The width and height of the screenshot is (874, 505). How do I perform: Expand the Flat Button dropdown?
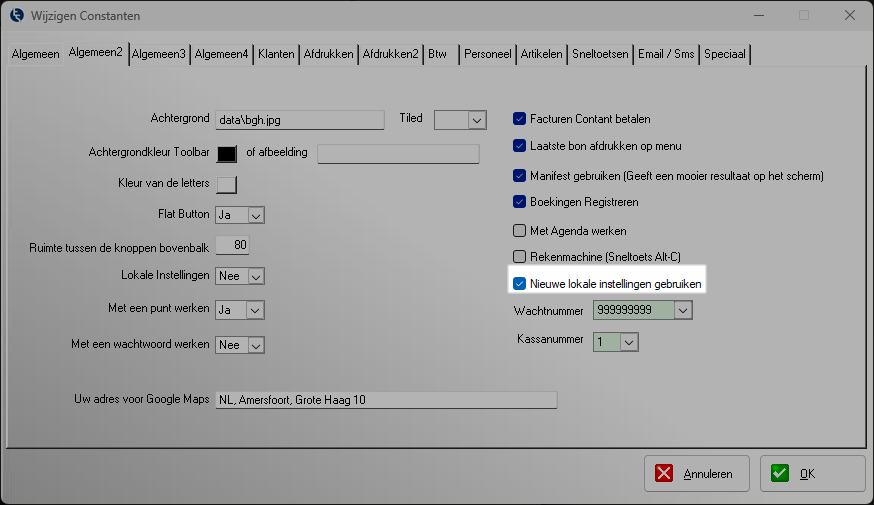coord(255,215)
